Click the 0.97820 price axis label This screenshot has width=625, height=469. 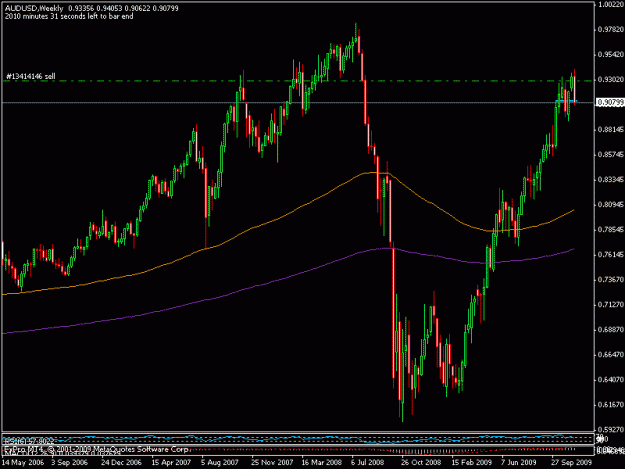[x=610, y=29]
